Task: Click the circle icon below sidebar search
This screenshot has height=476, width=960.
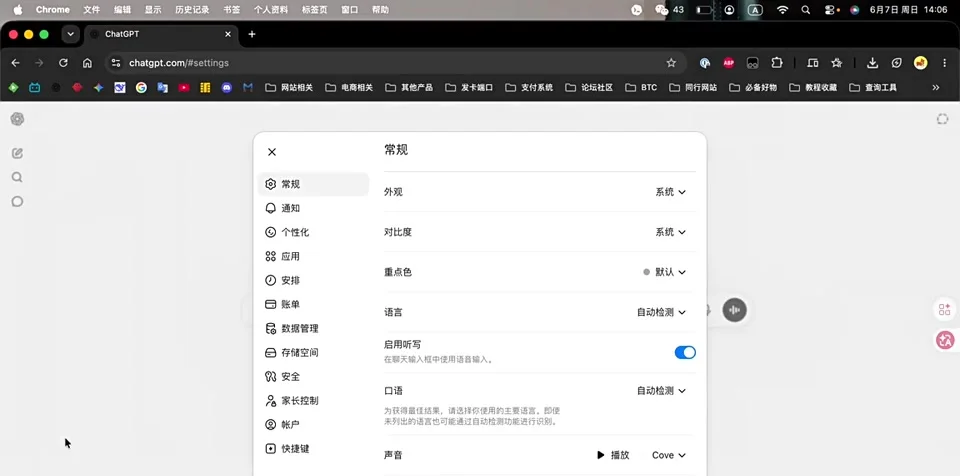Action: (17, 201)
